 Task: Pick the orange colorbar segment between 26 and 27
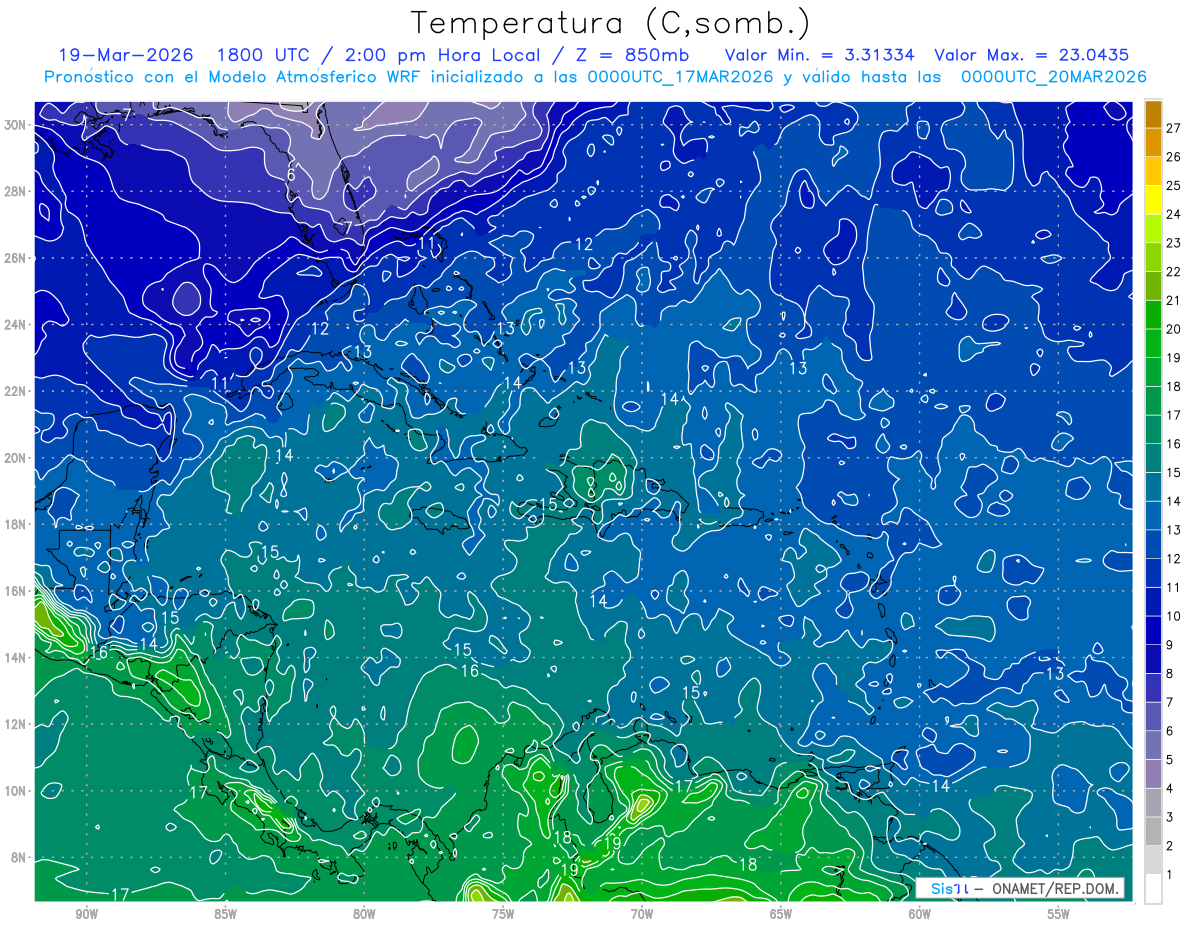point(1153,143)
